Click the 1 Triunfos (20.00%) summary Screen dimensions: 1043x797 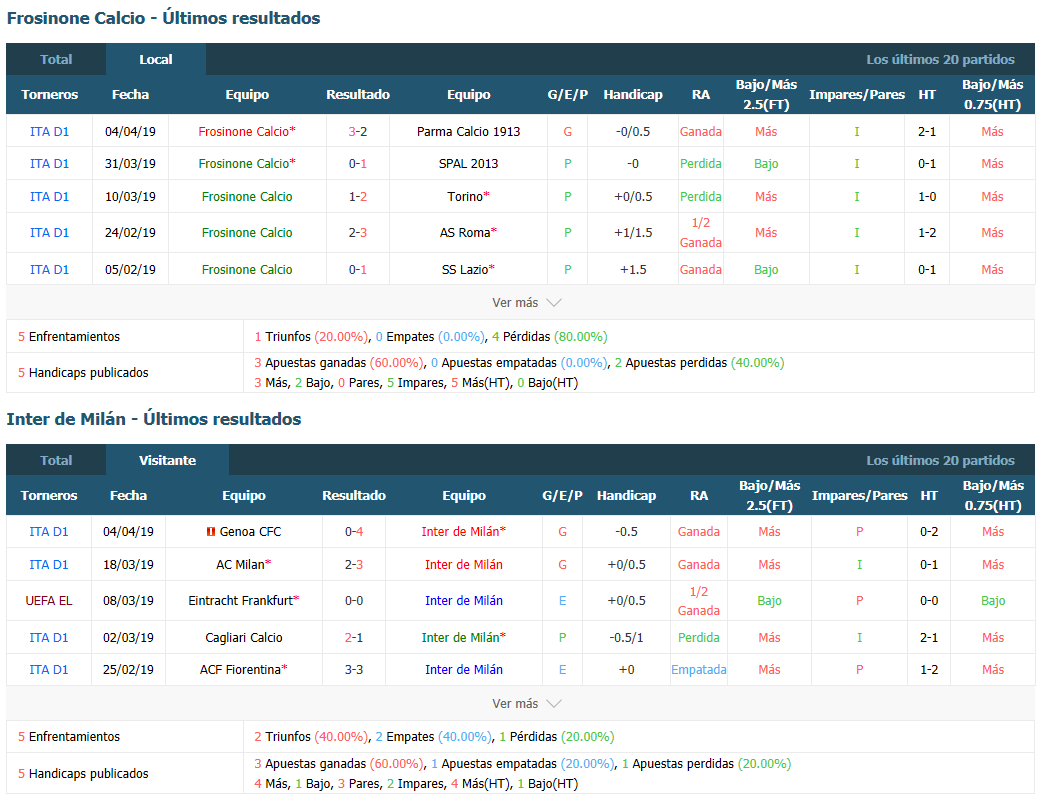[311, 337]
